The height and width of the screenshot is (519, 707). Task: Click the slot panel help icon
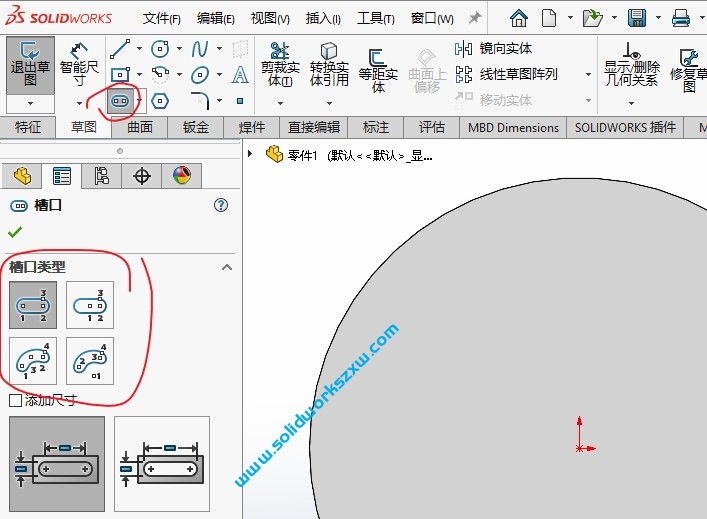[222, 205]
